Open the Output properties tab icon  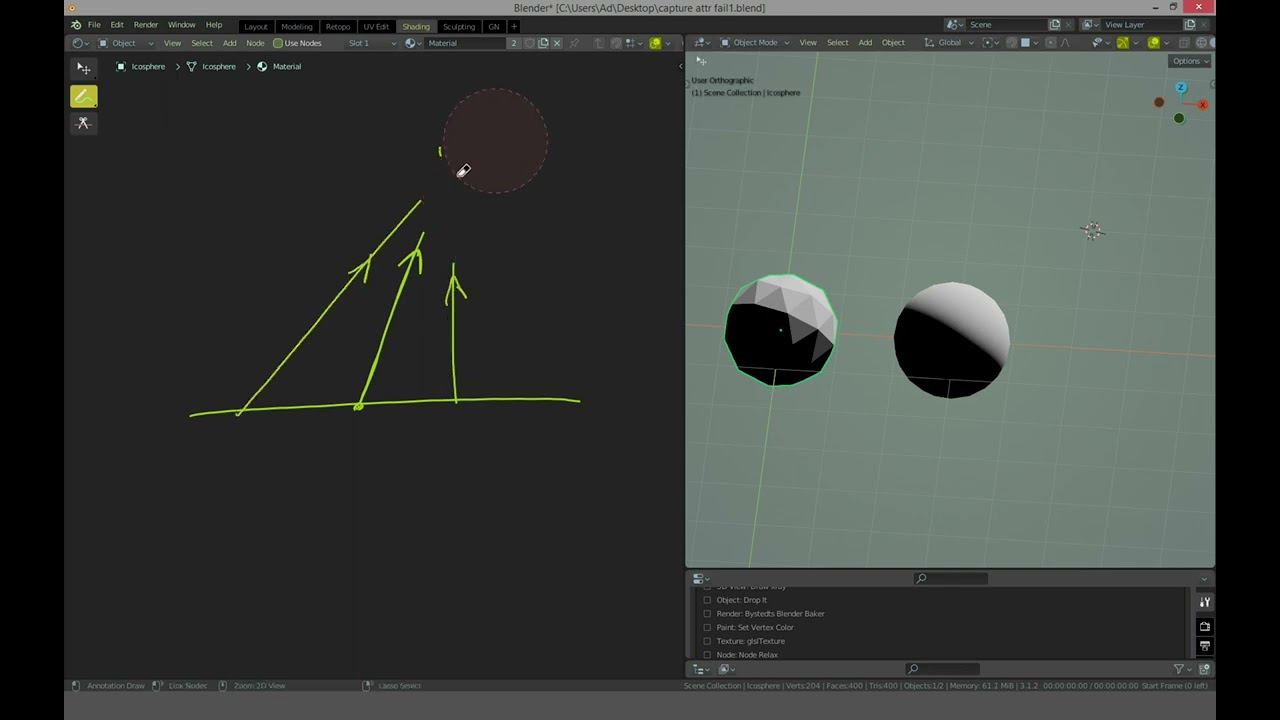click(x=1204, y=647)
